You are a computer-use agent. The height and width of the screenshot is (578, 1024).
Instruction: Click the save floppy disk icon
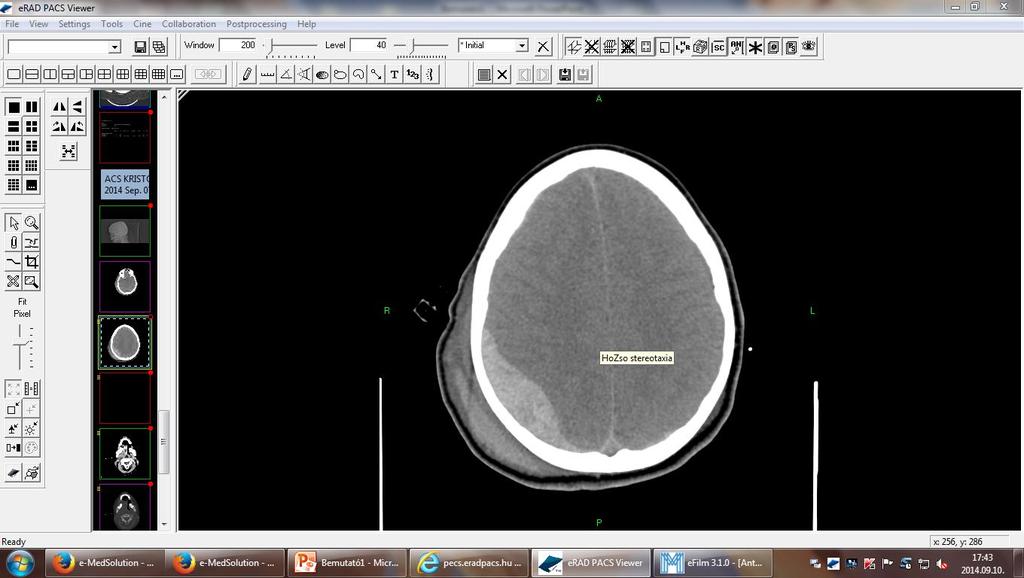(x=140, y=47)
